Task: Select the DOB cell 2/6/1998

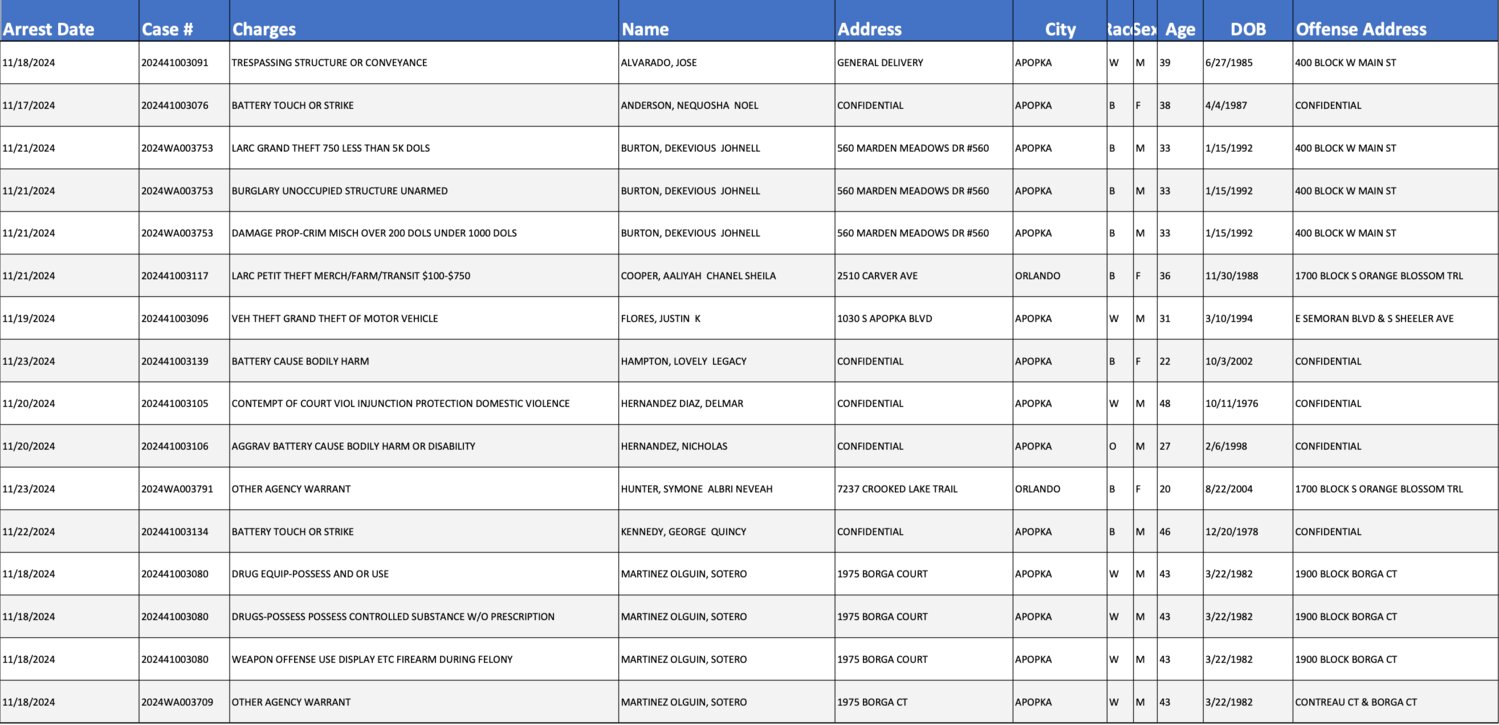Action: (1247, 446)
